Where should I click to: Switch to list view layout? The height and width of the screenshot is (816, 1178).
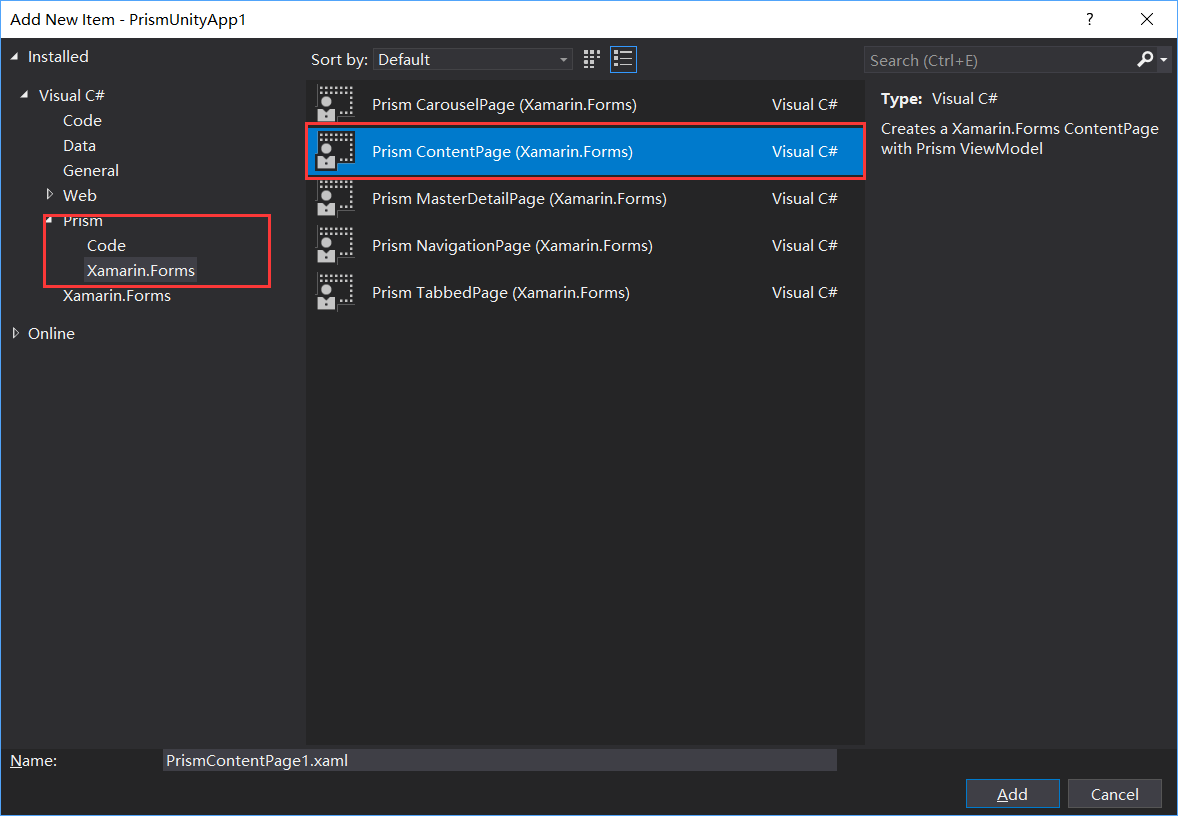pyautogui.click(x=624, y=59)
